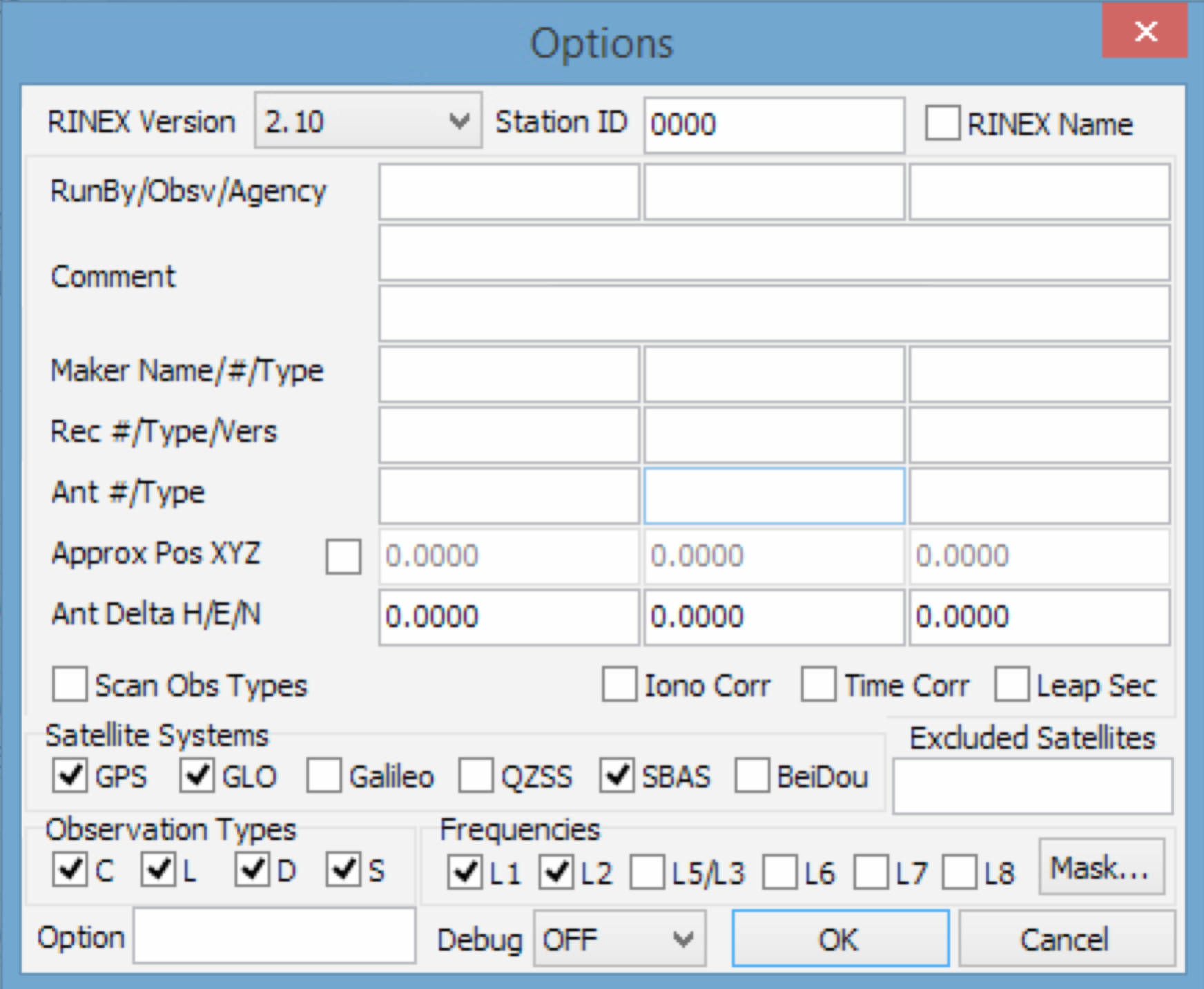Screen dimensions: 1204x989
Task: Click the Excluded Satellites input field
Action: coord(1033,786)
